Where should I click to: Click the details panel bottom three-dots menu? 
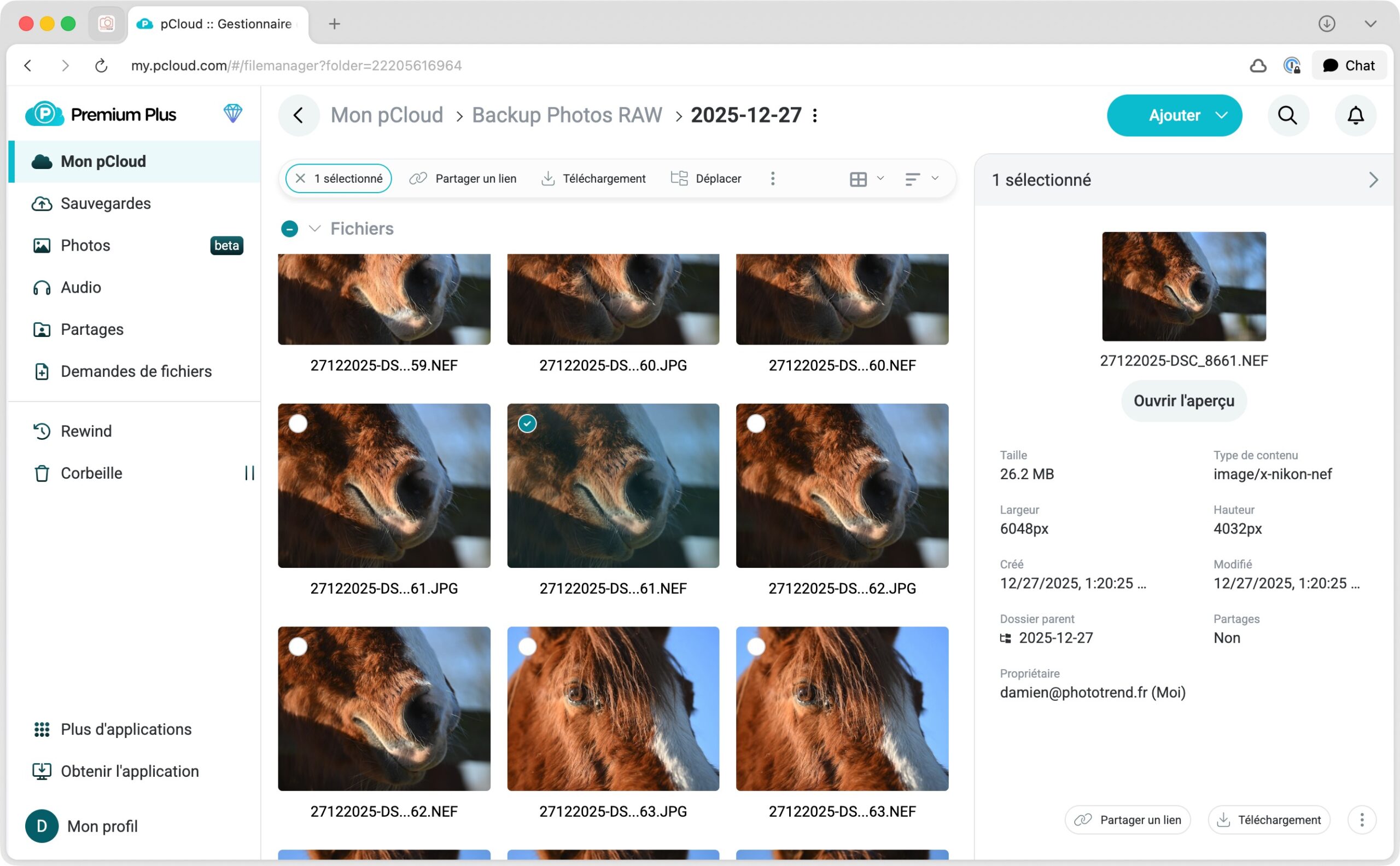[x=1362, y=819]
